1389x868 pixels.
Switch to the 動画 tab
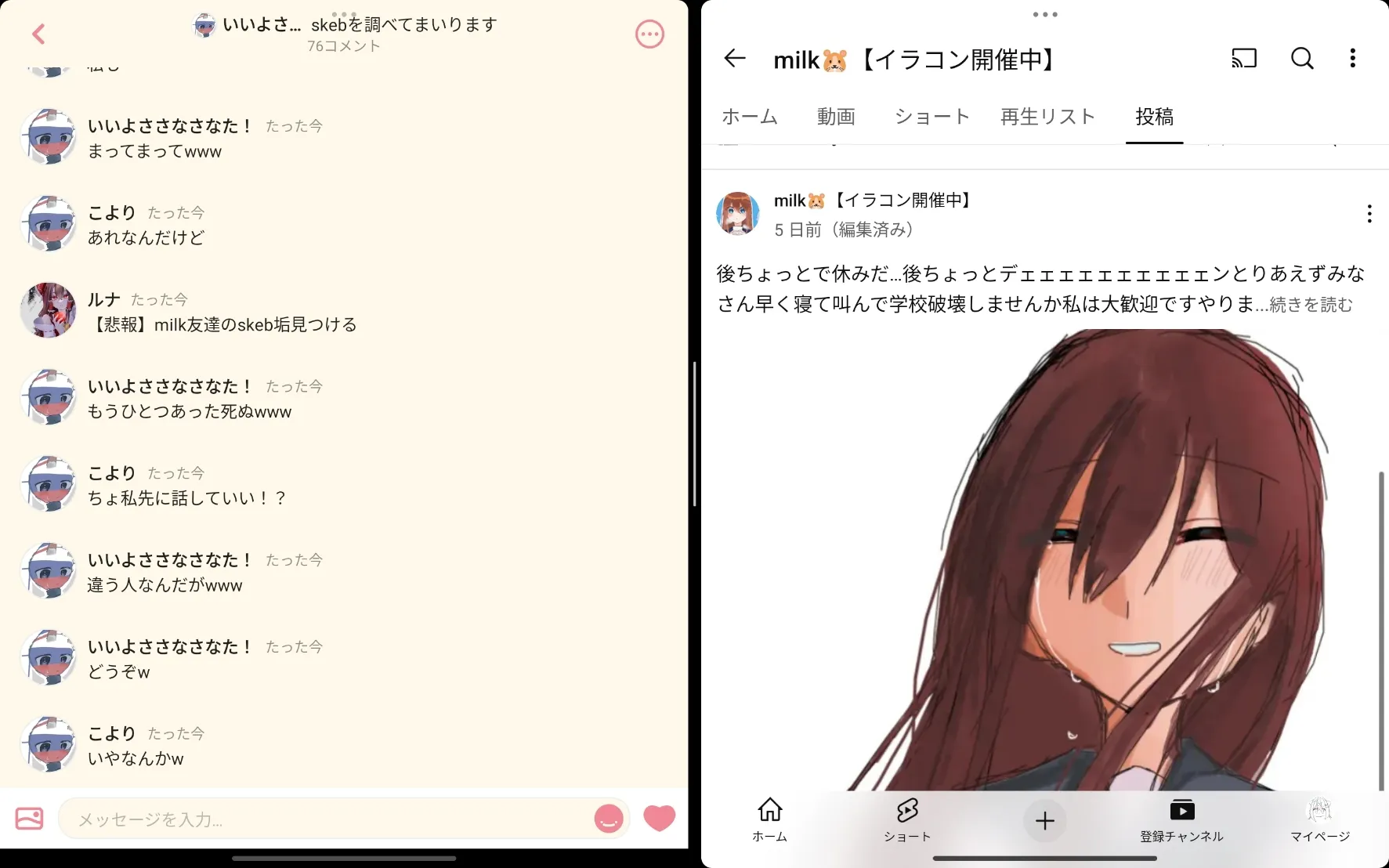(x=836, y=117)
